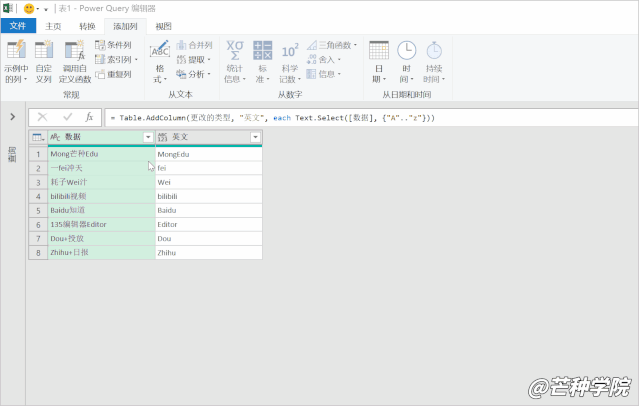Add a 条件列 (Conditional Column)
Image resolution: width=639 pixels, height=406 pixels.
(113, 45)
